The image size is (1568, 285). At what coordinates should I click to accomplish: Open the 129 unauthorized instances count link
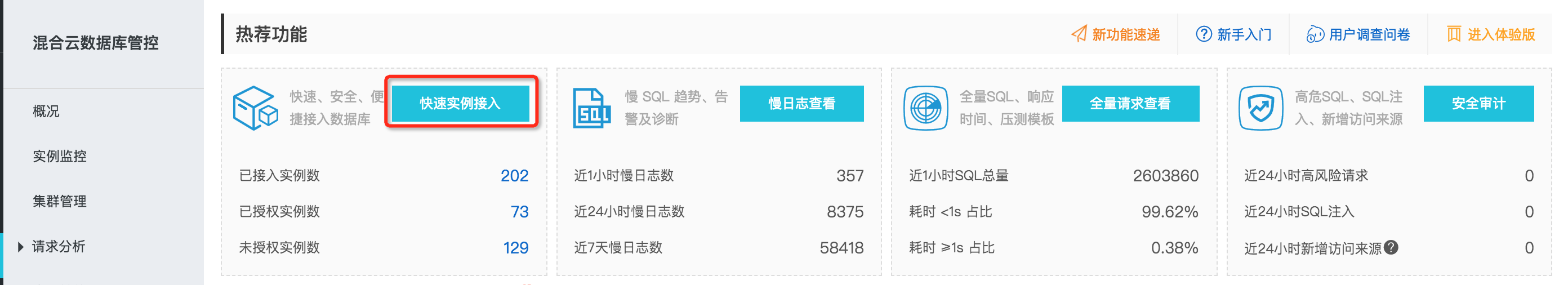pos(515,248)
